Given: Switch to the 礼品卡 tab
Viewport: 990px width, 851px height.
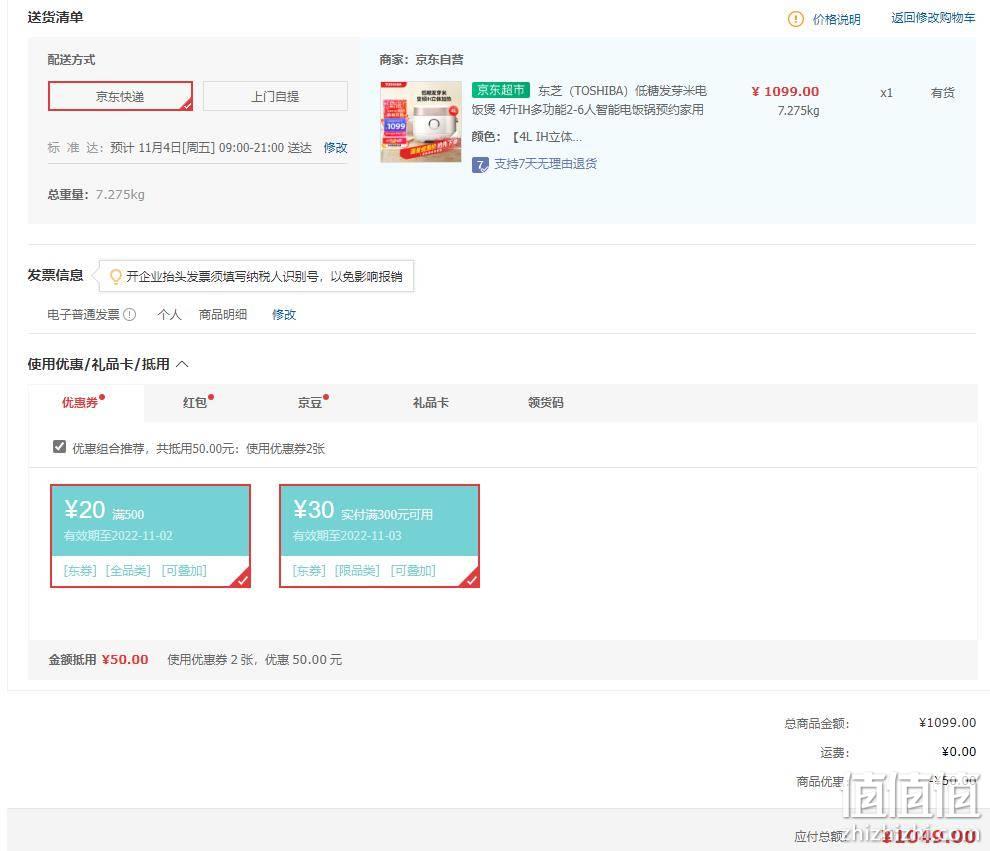Looking at the screenshot, I should pyautogui.click(x=431, y=403).
